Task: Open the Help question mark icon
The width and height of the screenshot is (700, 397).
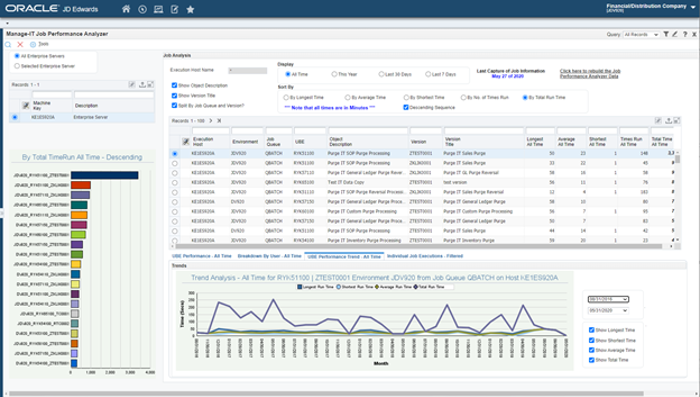Action: coord(685,34)
